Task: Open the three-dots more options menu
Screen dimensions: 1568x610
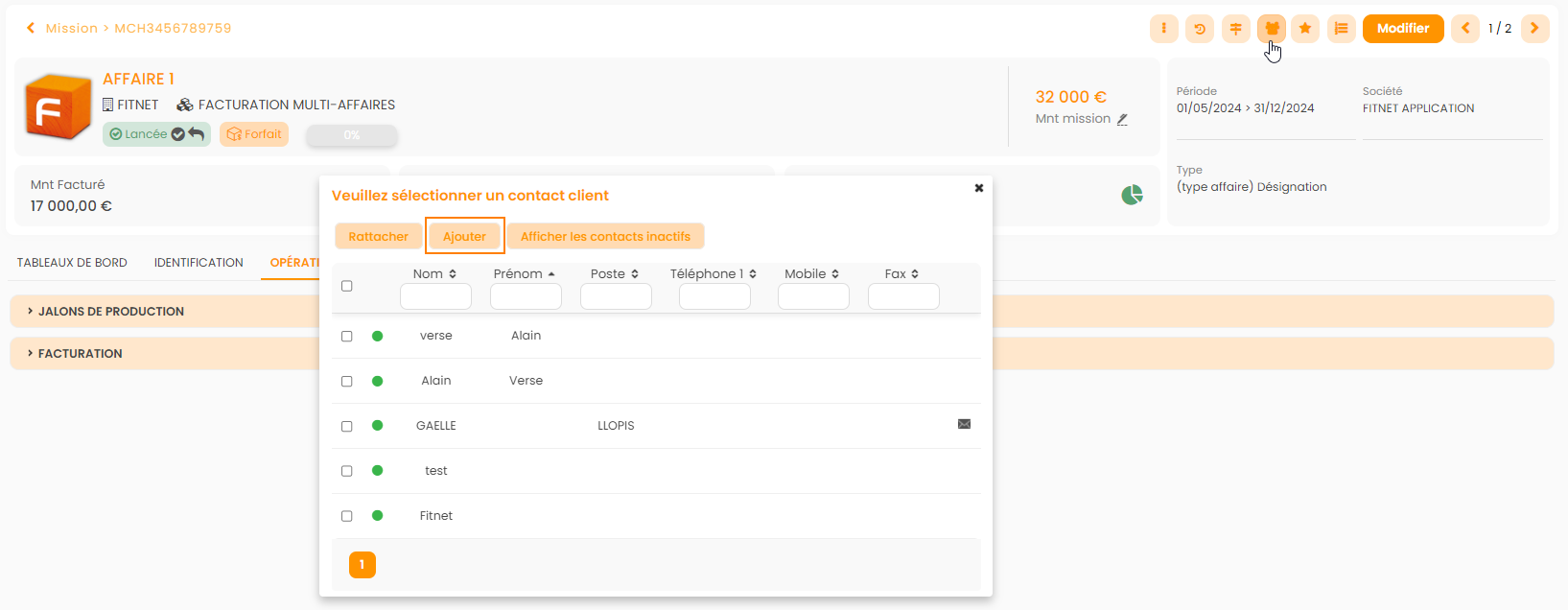Action: click(1163, 29)
